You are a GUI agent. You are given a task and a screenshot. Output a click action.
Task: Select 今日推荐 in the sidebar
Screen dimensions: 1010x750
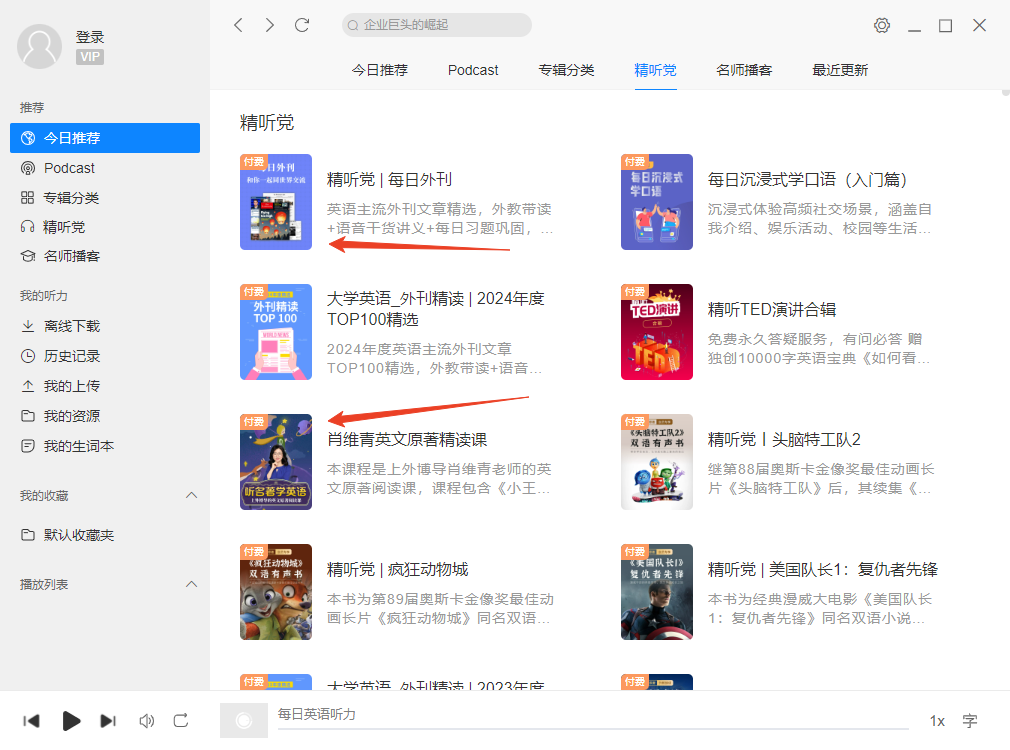coord(105,138)
